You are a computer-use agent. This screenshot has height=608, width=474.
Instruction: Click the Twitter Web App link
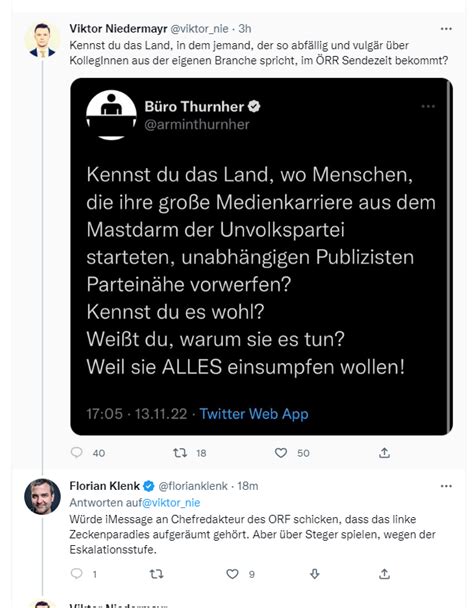tap(254, 414)
